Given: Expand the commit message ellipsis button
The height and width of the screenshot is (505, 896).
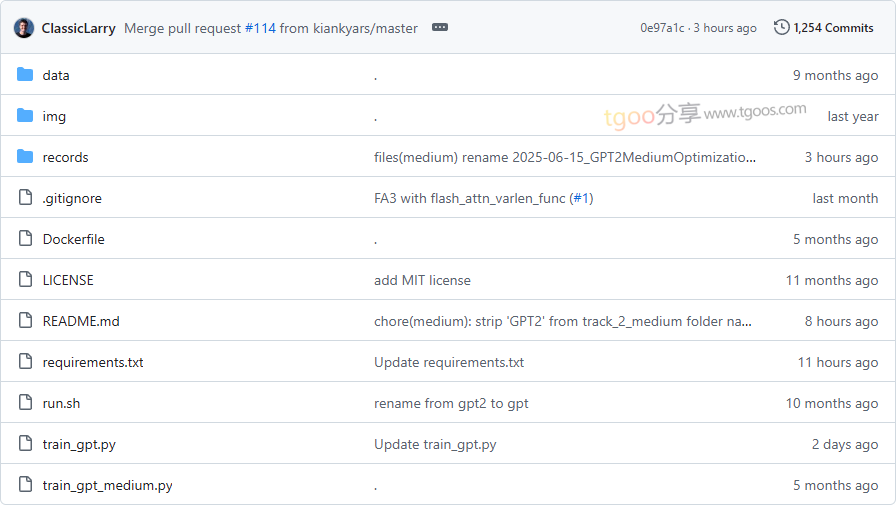Looking at the screenshot, I should pyautogui.click(x=440, y=28).
